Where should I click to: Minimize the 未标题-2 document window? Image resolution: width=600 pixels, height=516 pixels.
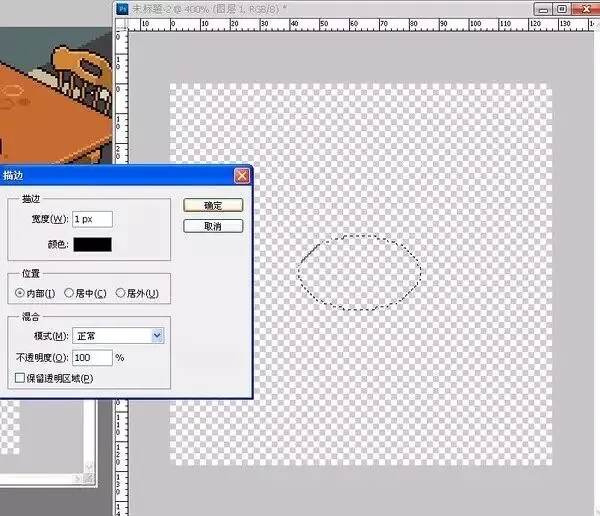coord(542,9)
